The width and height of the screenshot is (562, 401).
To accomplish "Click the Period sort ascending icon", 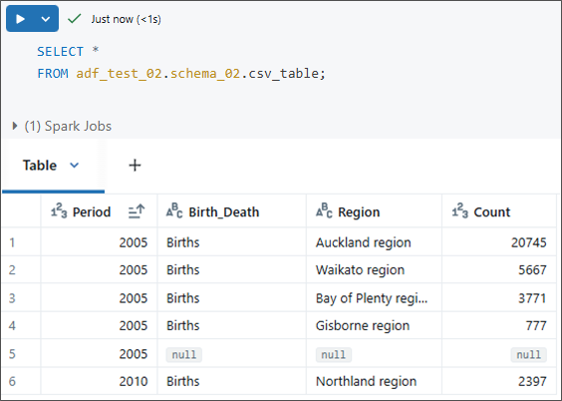I will click(x=137, y=212).
